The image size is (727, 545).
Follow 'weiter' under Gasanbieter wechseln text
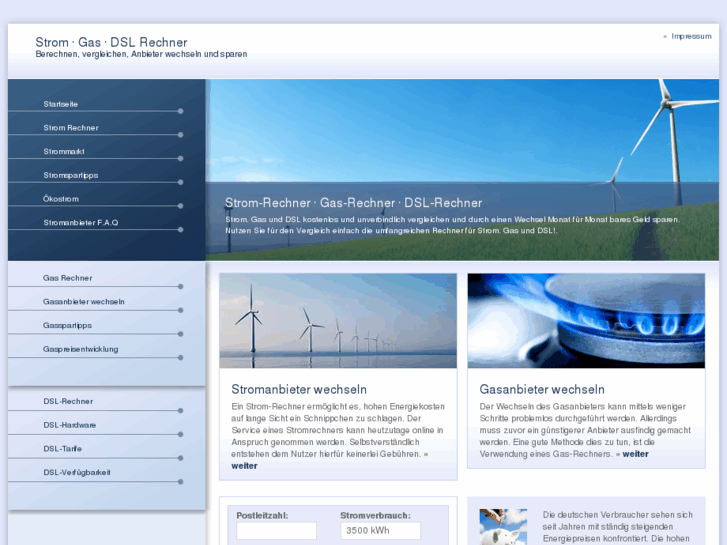pyautogui.click(x=635, y=454)
